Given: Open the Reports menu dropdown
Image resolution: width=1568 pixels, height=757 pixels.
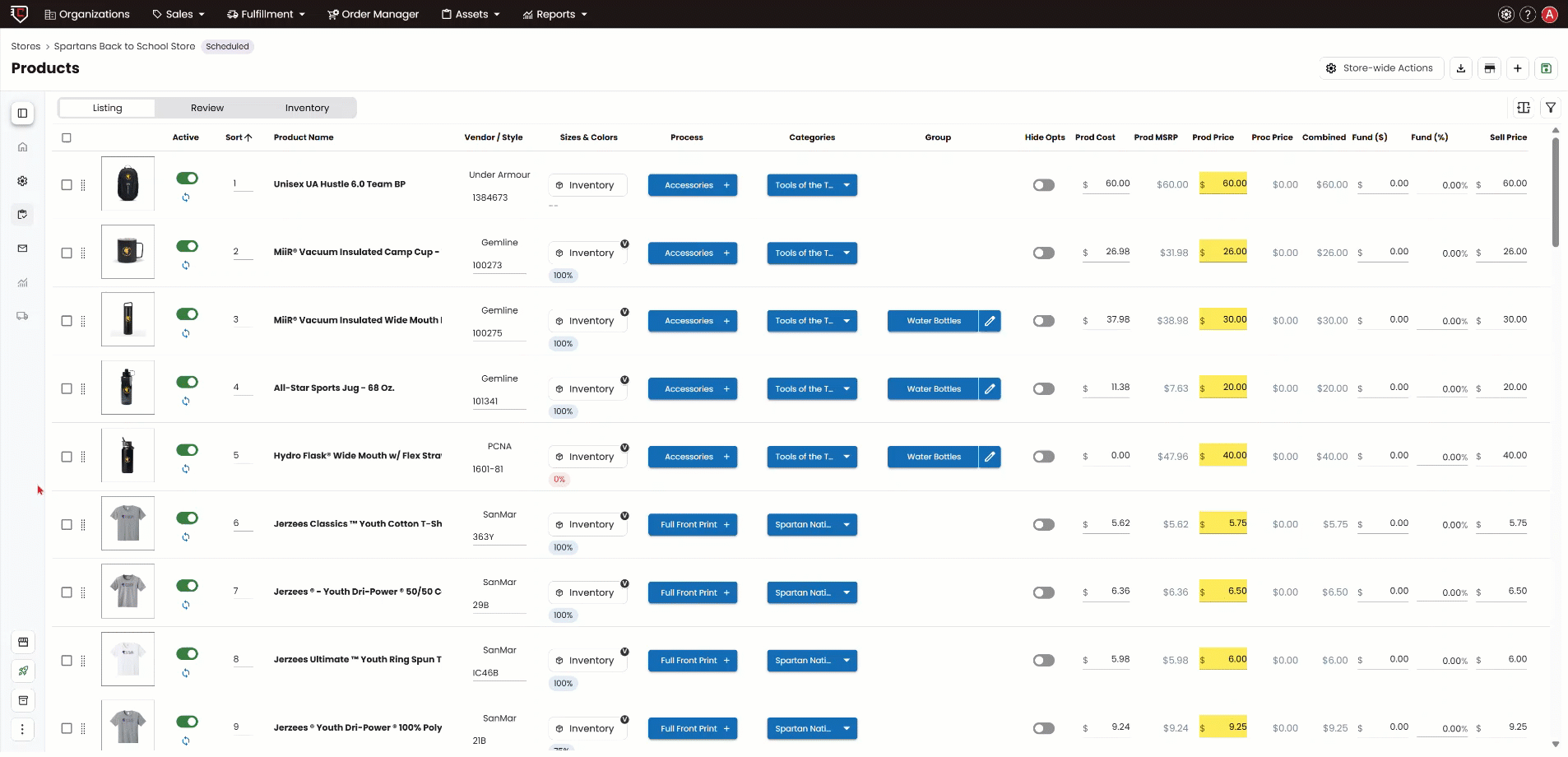Looking at the screenshot, I should tap(555, 14).
